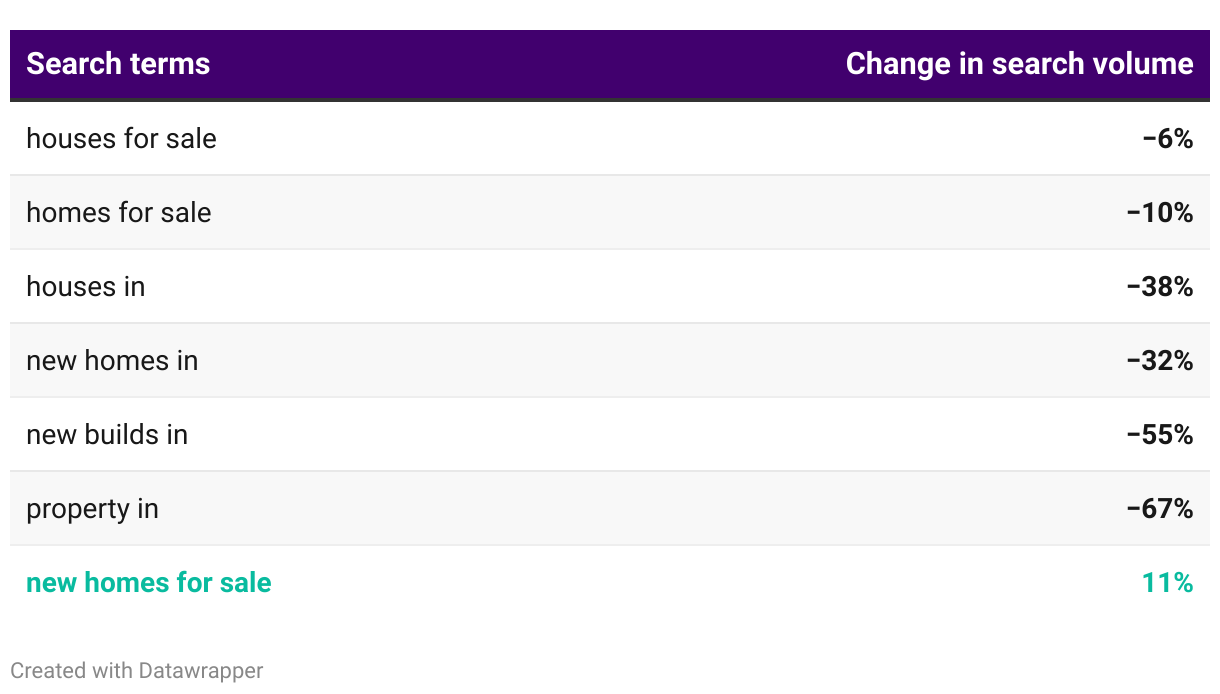Click the Search terms column header
The height and width of the screenshot is (694, 1220).
[x=118, y=64]
